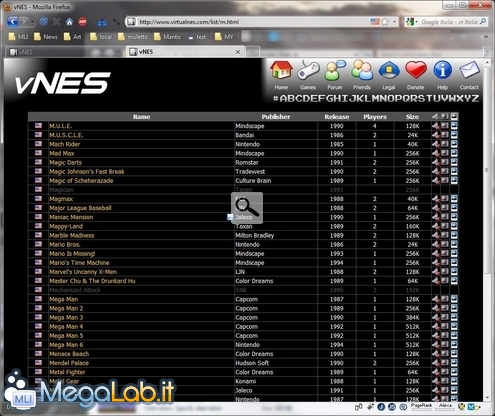Open the local bookmark folder
Screen dimensions: 495x416
(x=101, y=37)
